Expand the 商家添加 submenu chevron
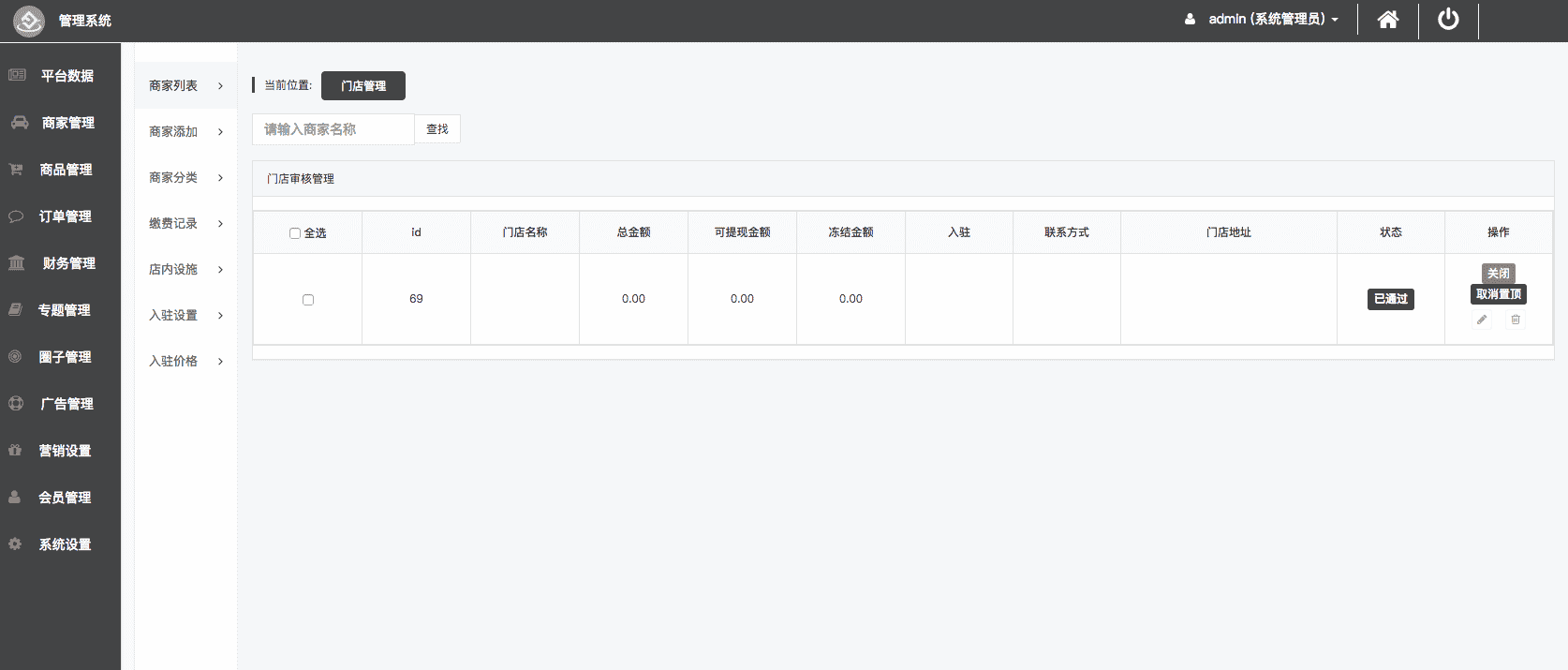The height and width of the screenshot is (670, 1568). click(x=220, y=132)
